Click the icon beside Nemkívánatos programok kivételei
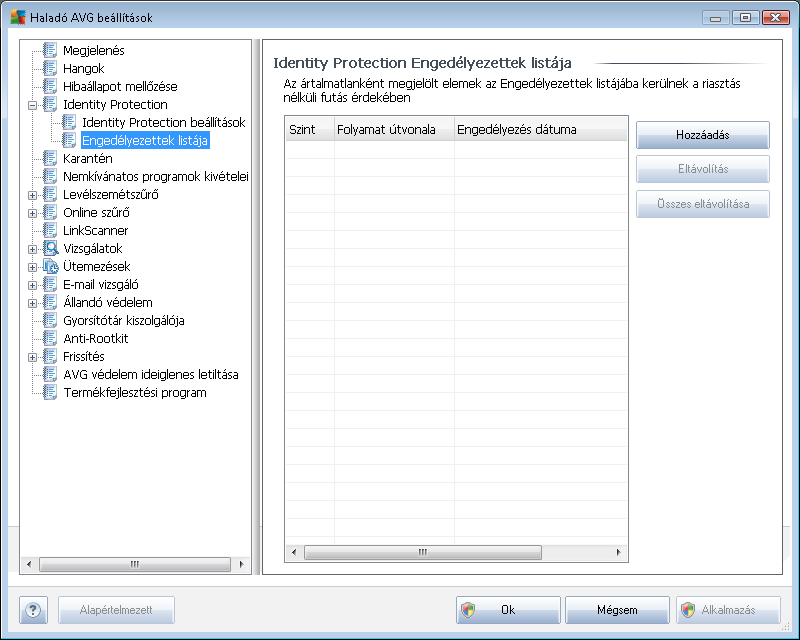Screen dimensions: 800x640 tap(50, 176)
